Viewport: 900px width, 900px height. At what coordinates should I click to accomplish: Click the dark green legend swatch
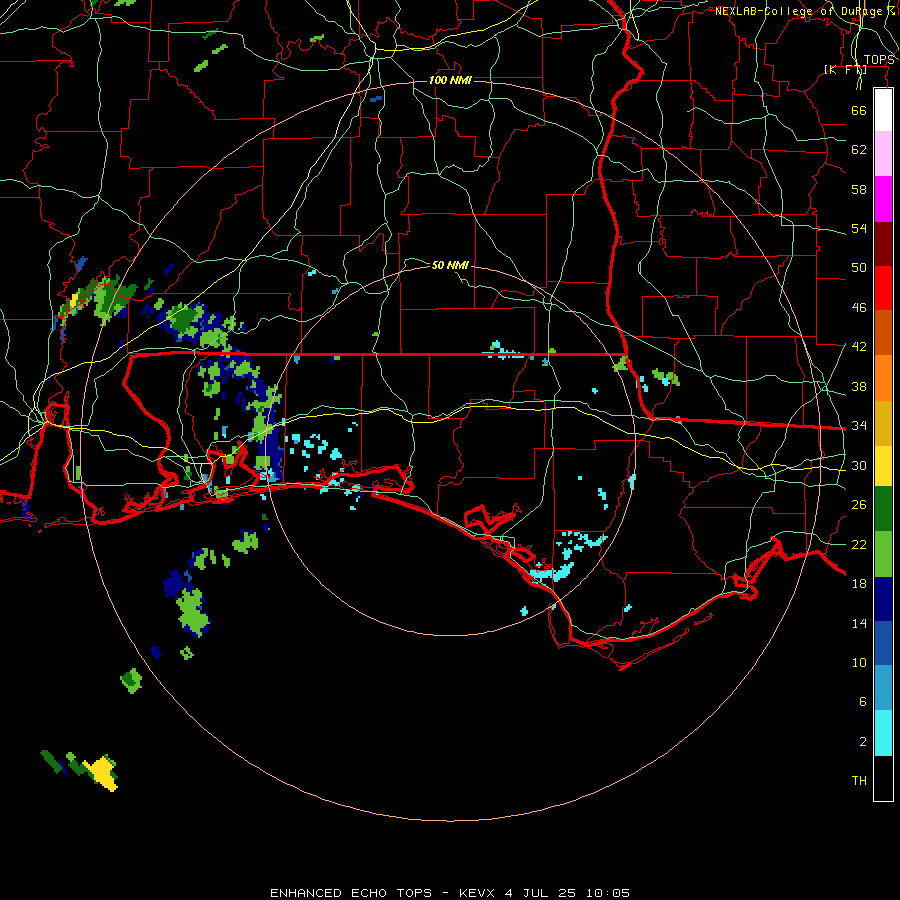(x=883, y=509)
